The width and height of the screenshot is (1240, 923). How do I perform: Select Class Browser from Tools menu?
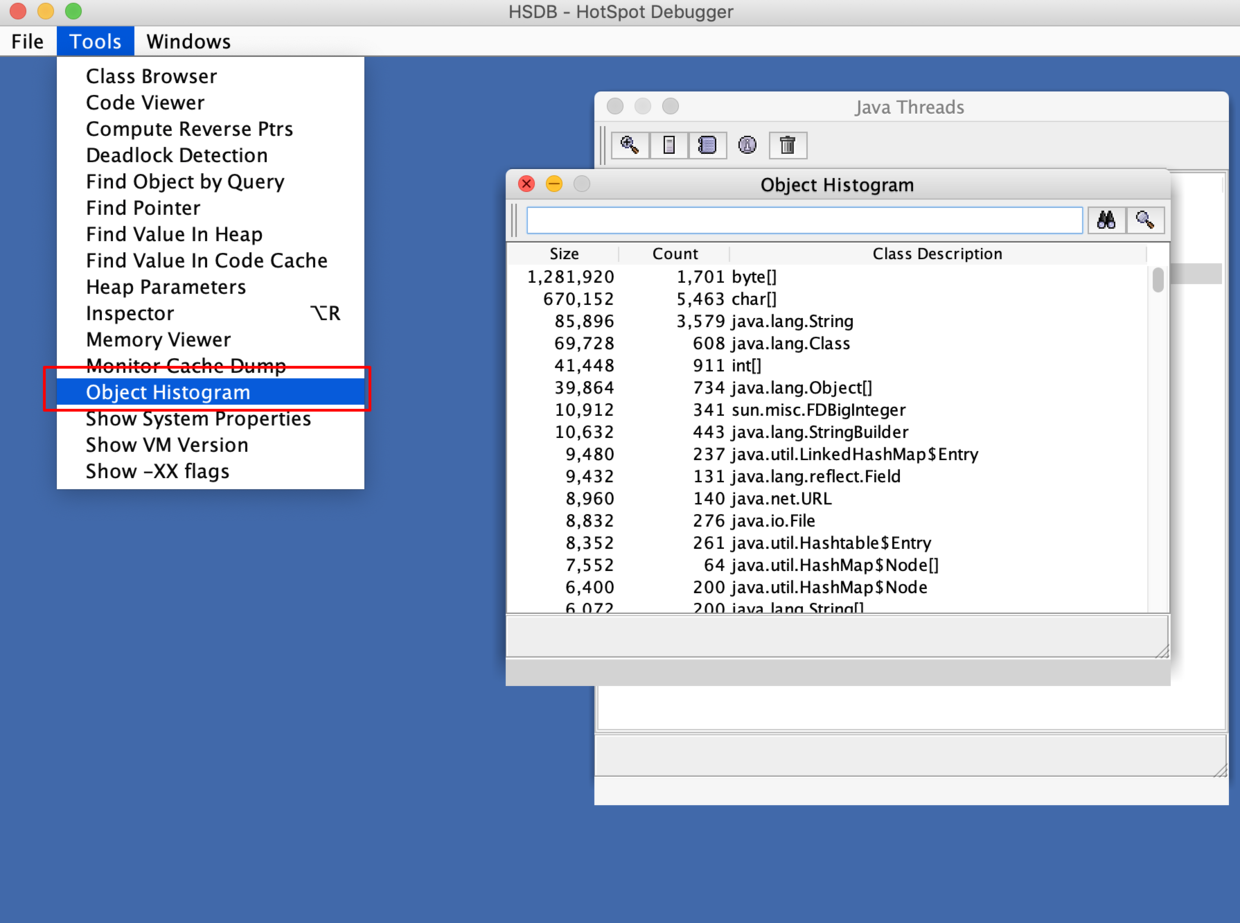(x=151, y=76)
